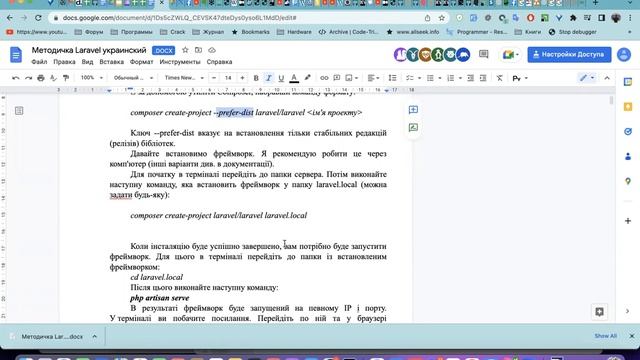Viewport: 640px width, 360px height.
Task: Open the Инструменты menu
Action: tap(180, 62)
